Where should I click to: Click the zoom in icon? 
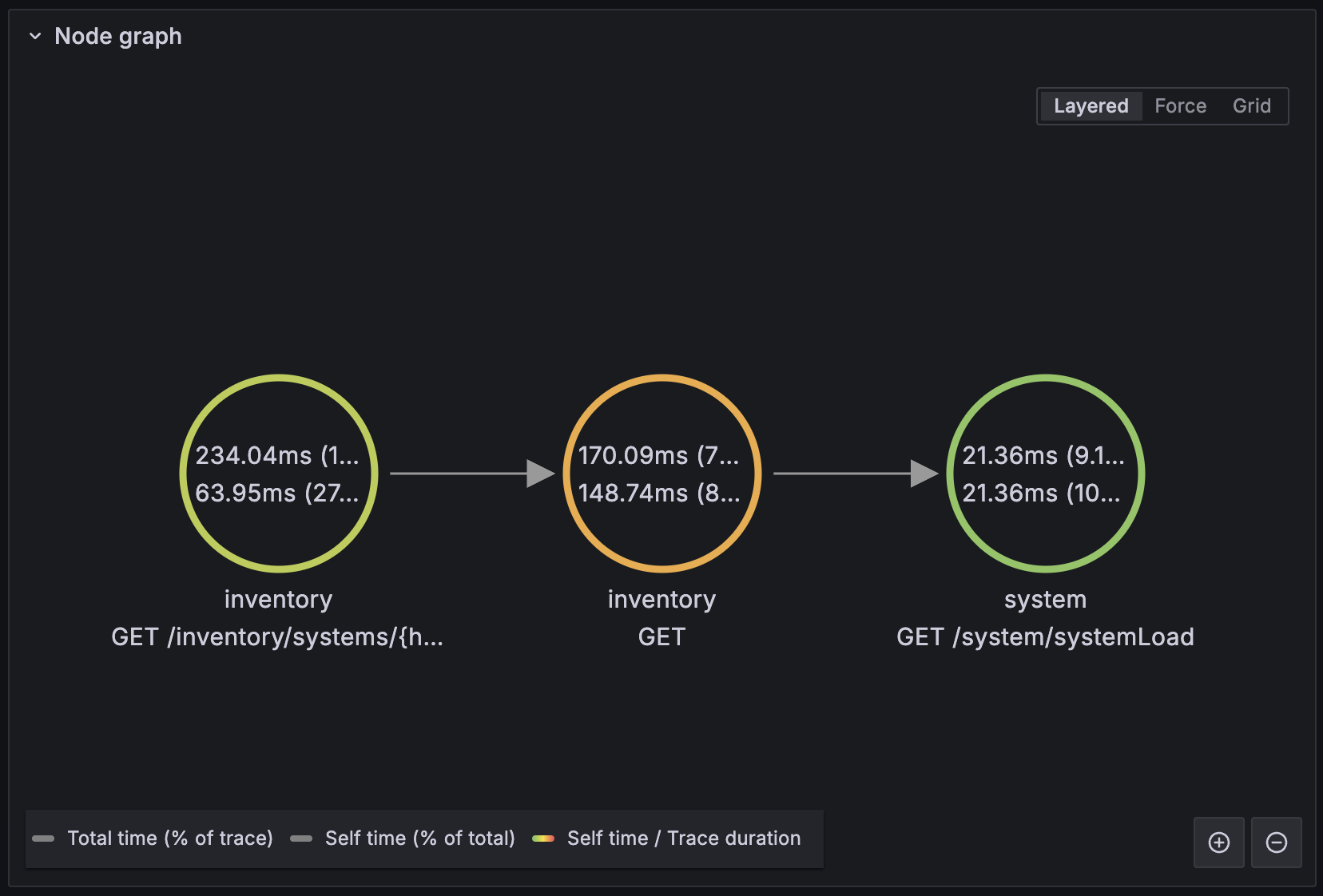[1218, 842]
